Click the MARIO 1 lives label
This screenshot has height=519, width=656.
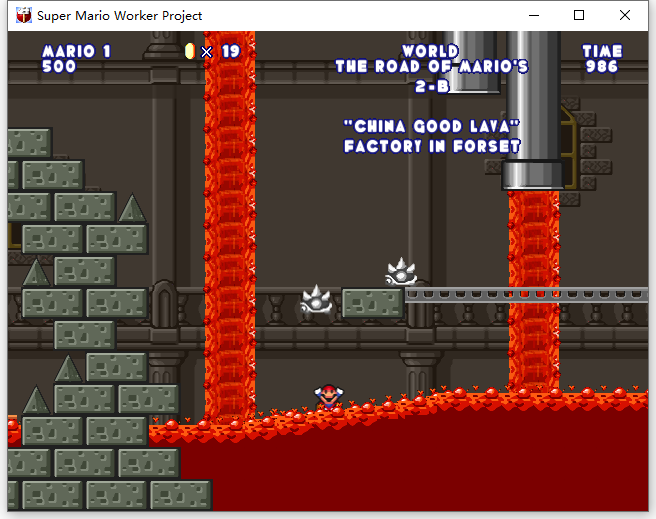pyautogui.click(x=77, y=51)
